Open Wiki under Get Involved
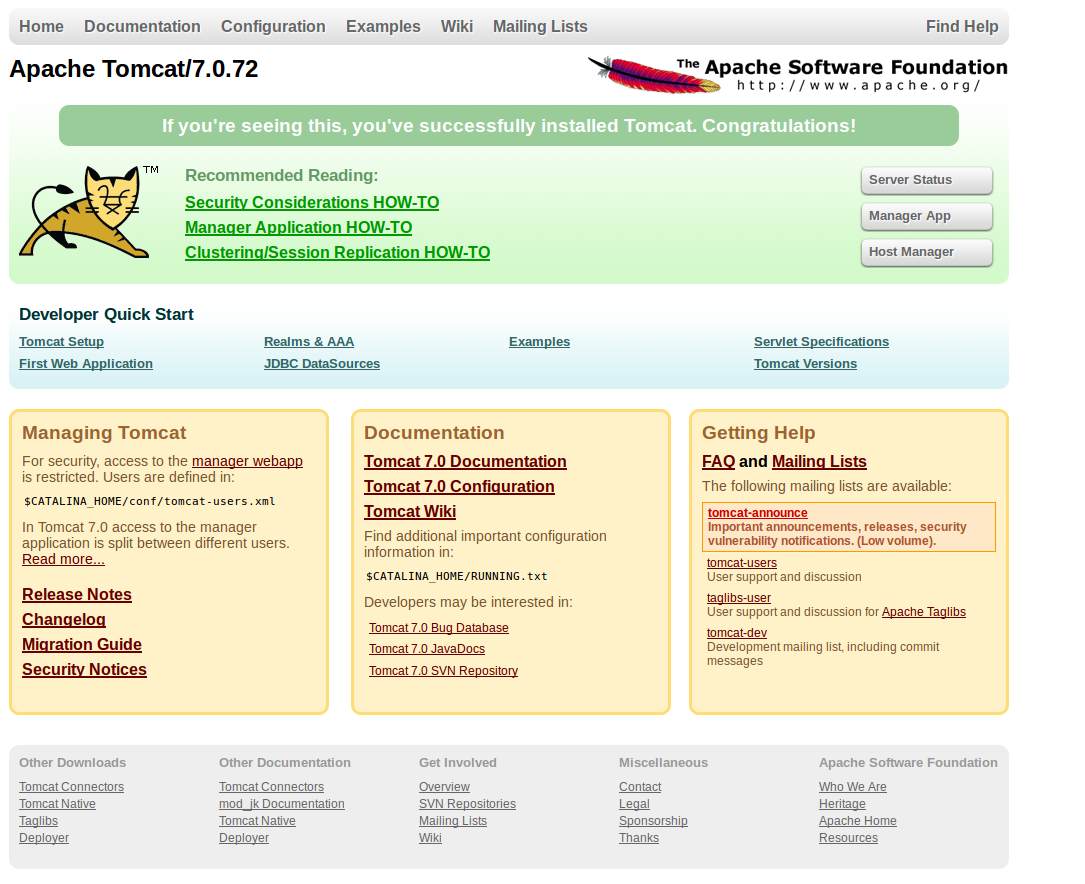This screenshot has height=884, width=1085. pos(430,838)
